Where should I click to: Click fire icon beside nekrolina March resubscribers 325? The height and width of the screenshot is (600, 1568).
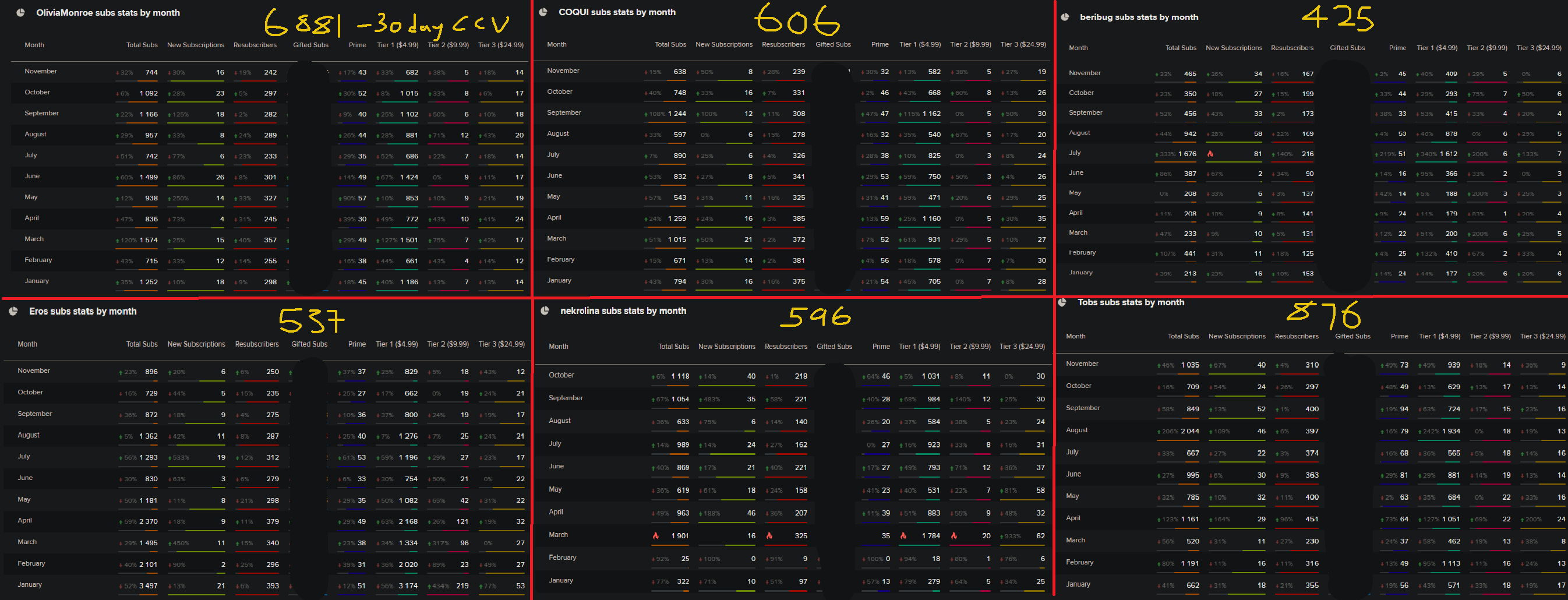(x=769, y=536)
